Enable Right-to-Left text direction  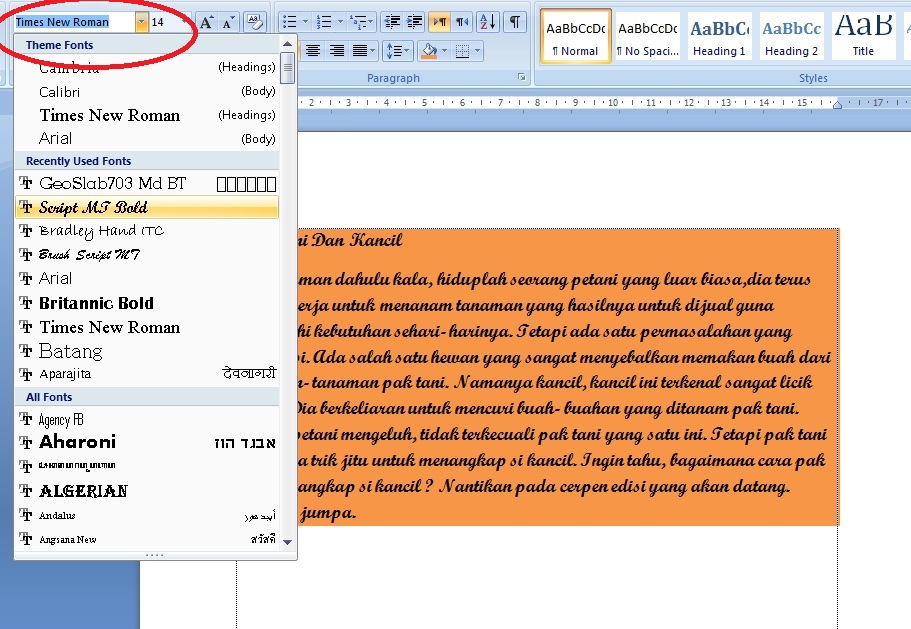[464, 20]
